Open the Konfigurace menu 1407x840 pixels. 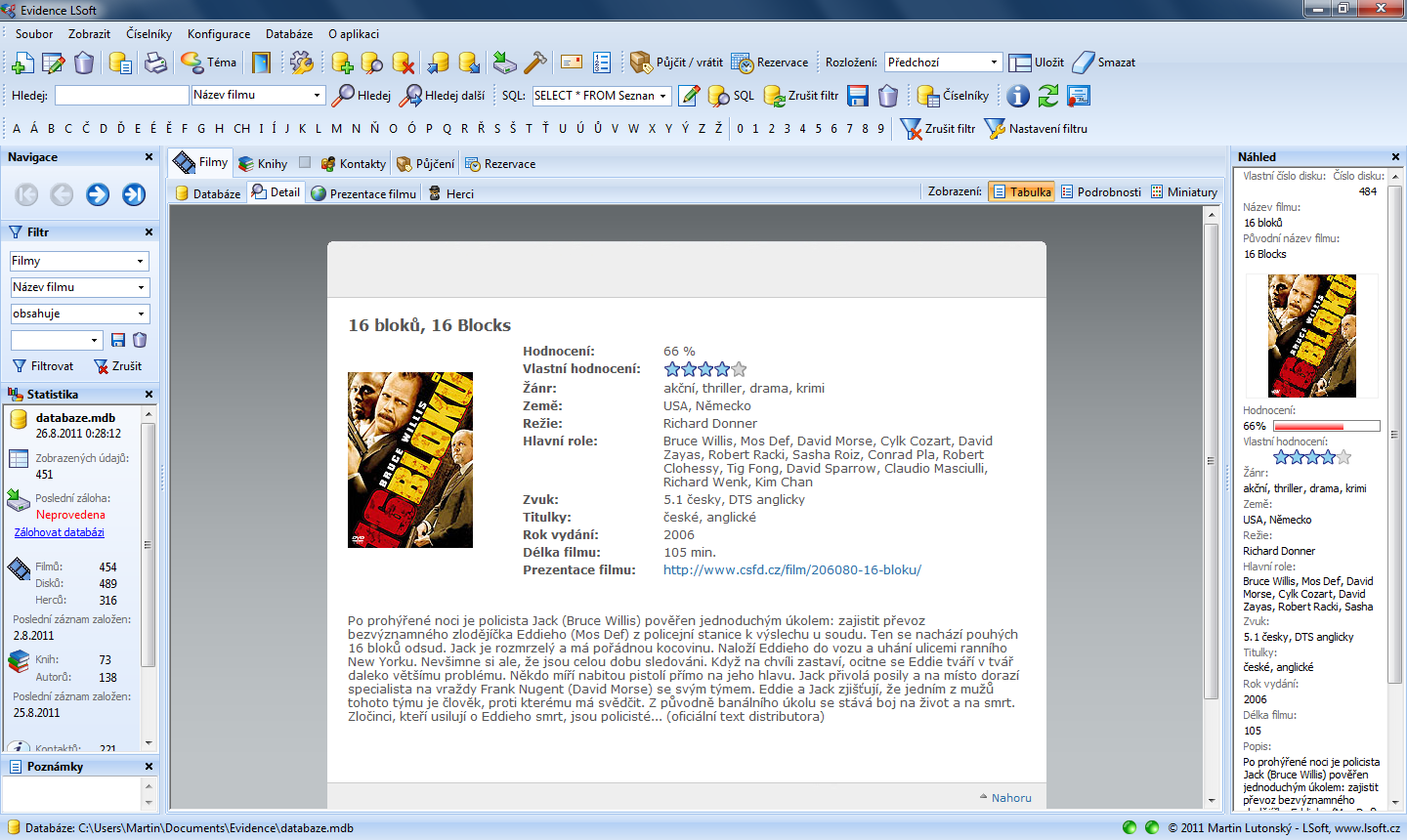point(219,34)
